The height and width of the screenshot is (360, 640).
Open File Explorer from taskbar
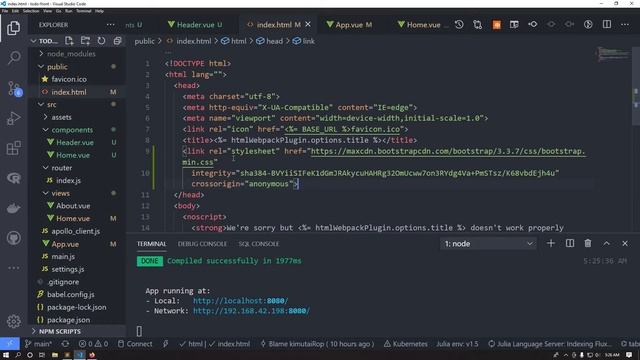54,355
